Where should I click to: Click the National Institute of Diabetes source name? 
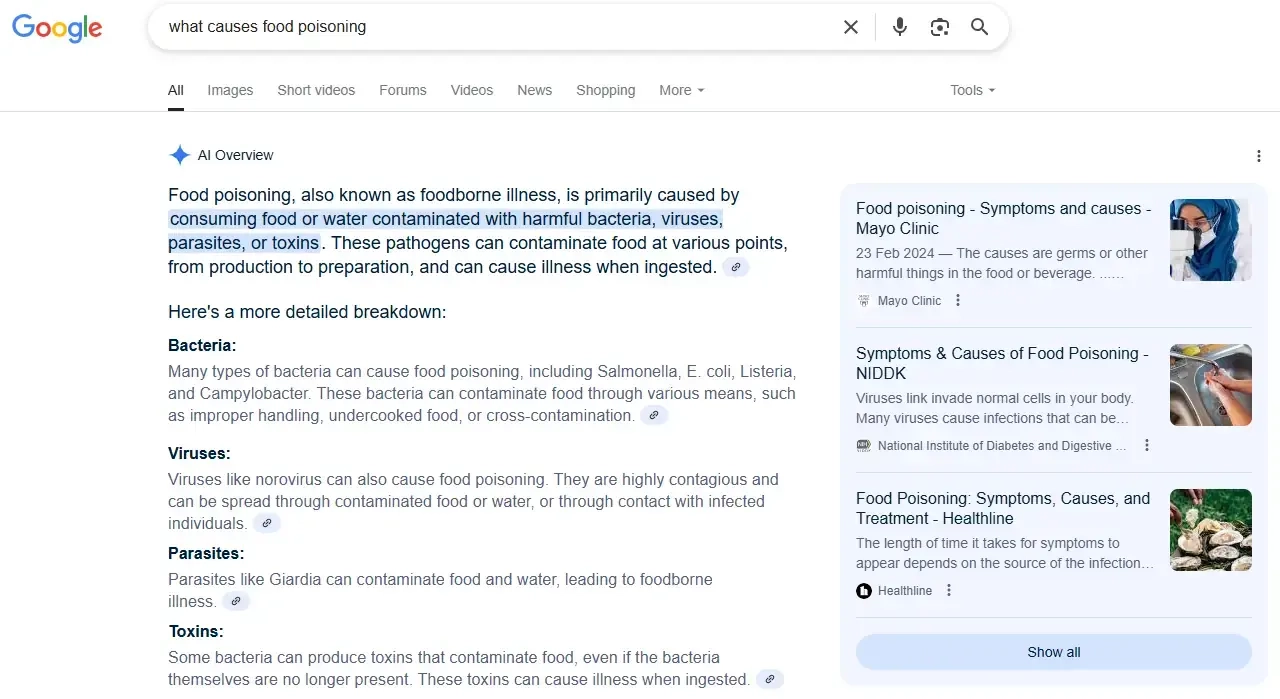[x=1002, y=445]
